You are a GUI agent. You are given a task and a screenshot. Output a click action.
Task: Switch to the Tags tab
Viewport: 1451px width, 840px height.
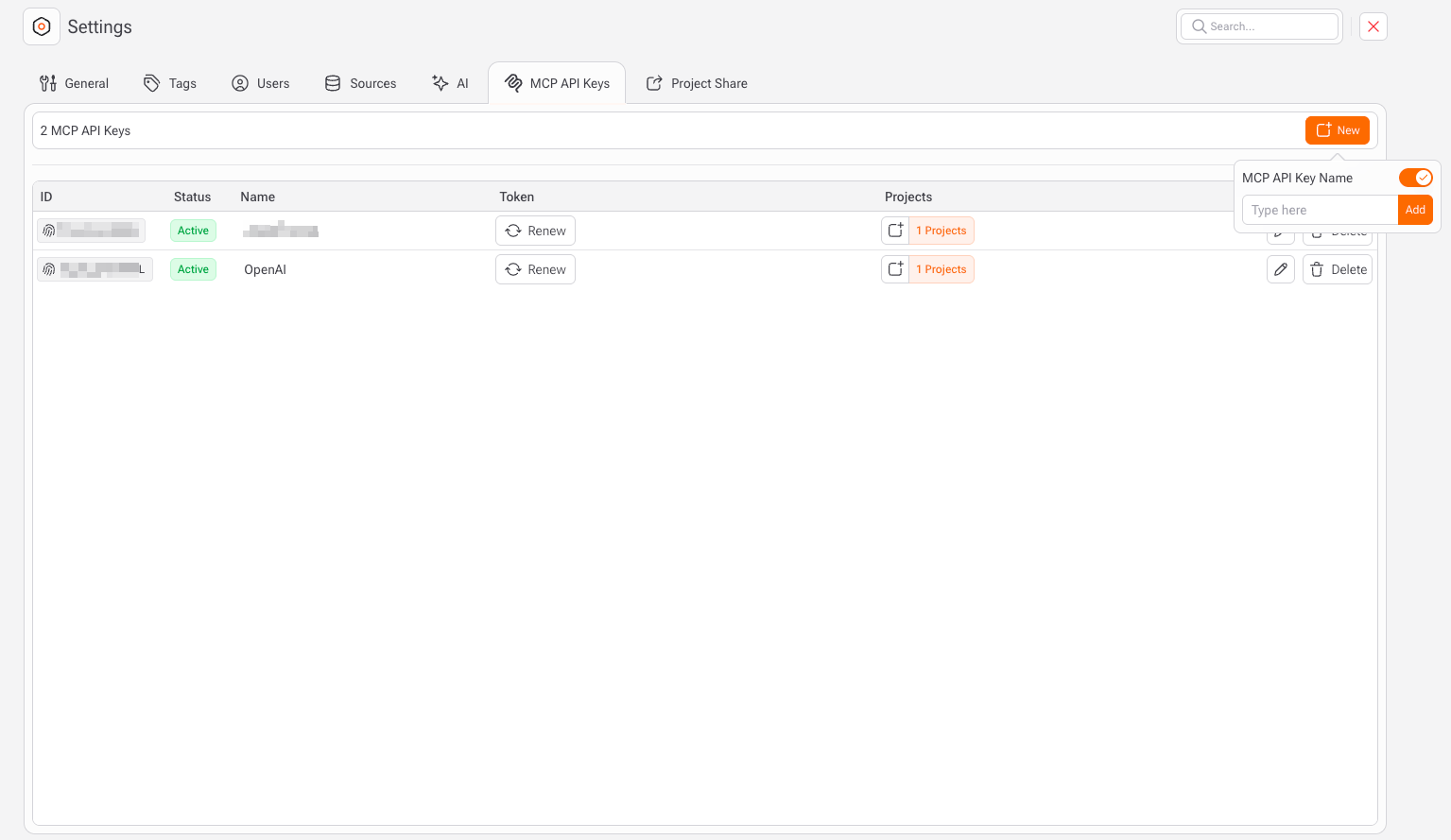pyautogui.click(x=170, y=83)
